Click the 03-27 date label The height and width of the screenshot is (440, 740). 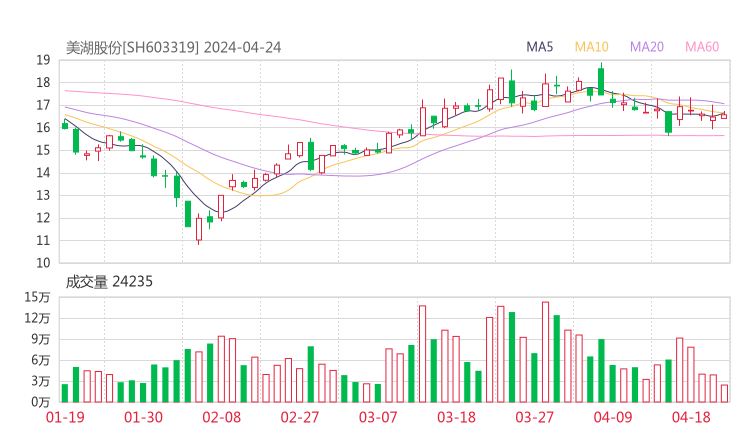[x=534, y=417]
